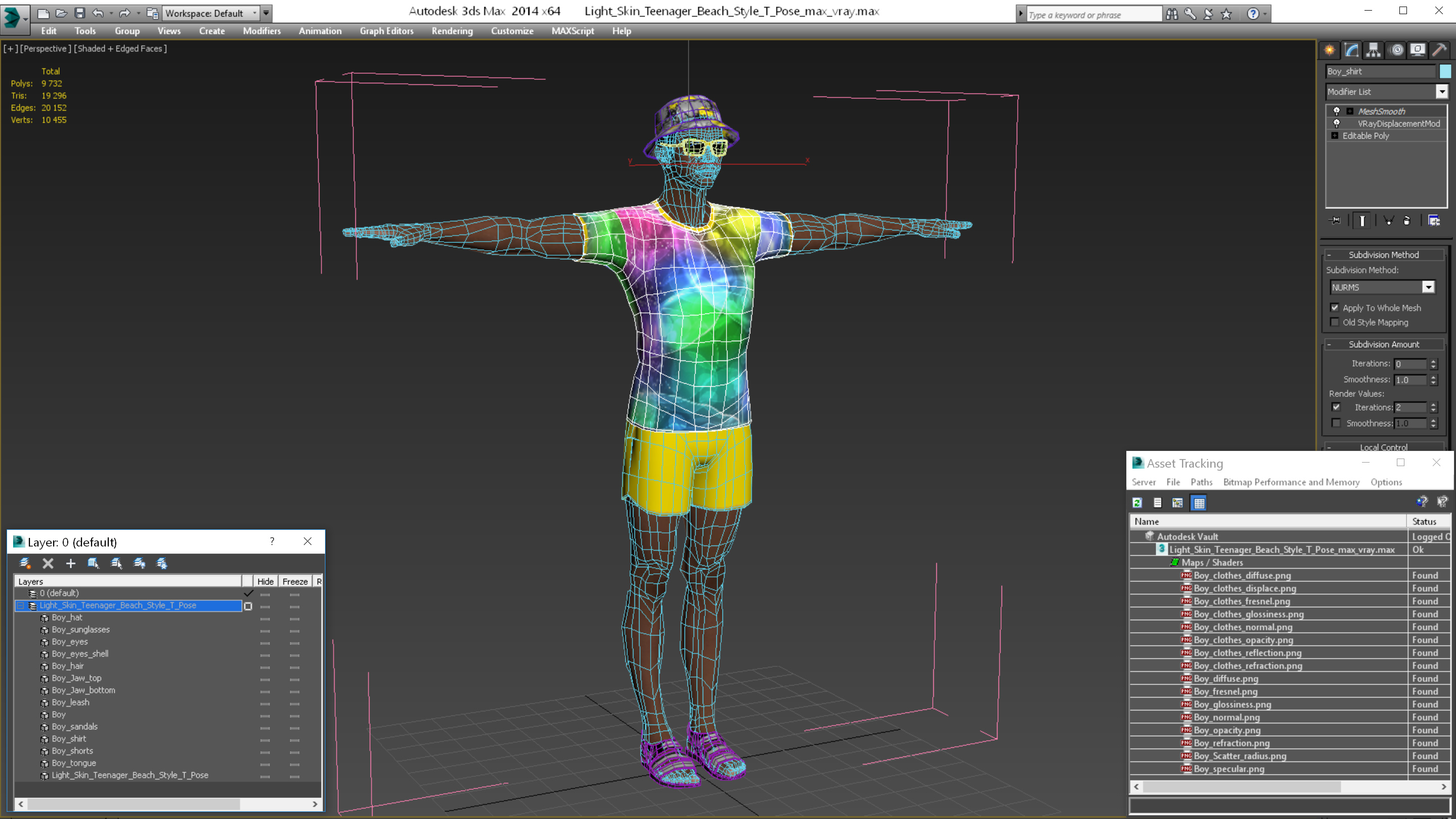Click New Scene icon in title bar
The image size is (1456, 819).
pyautogui.click(x=43, y=13)
